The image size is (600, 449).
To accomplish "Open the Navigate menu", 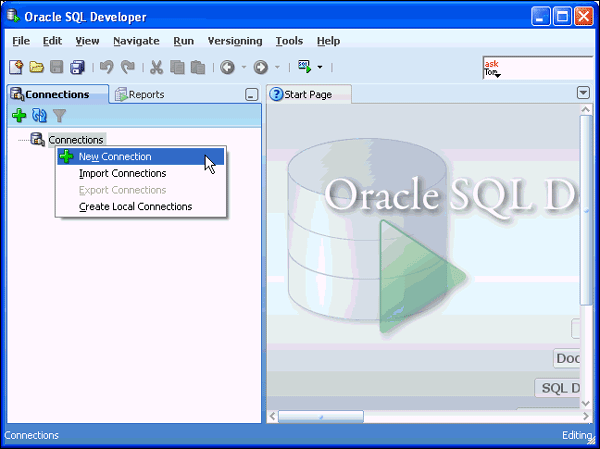I will tap(136, 41).
